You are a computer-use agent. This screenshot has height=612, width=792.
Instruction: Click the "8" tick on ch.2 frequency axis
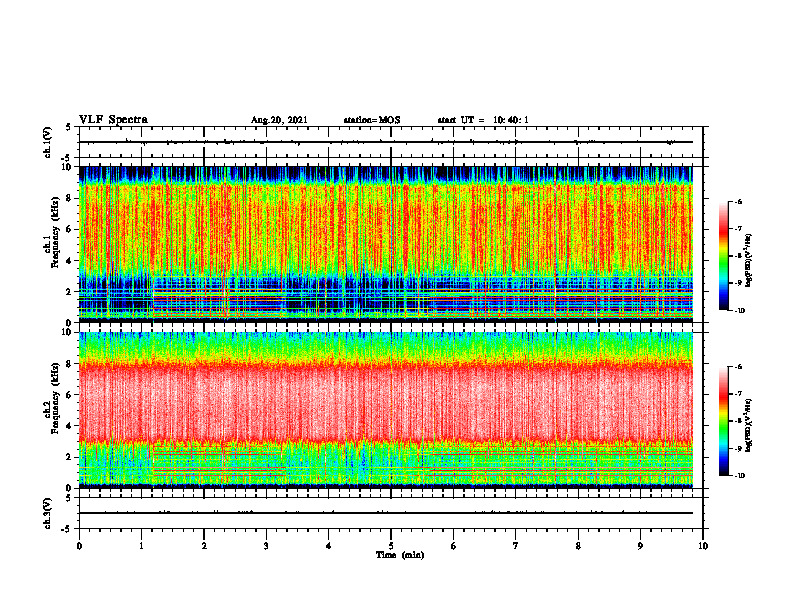(x=70, y=364)
